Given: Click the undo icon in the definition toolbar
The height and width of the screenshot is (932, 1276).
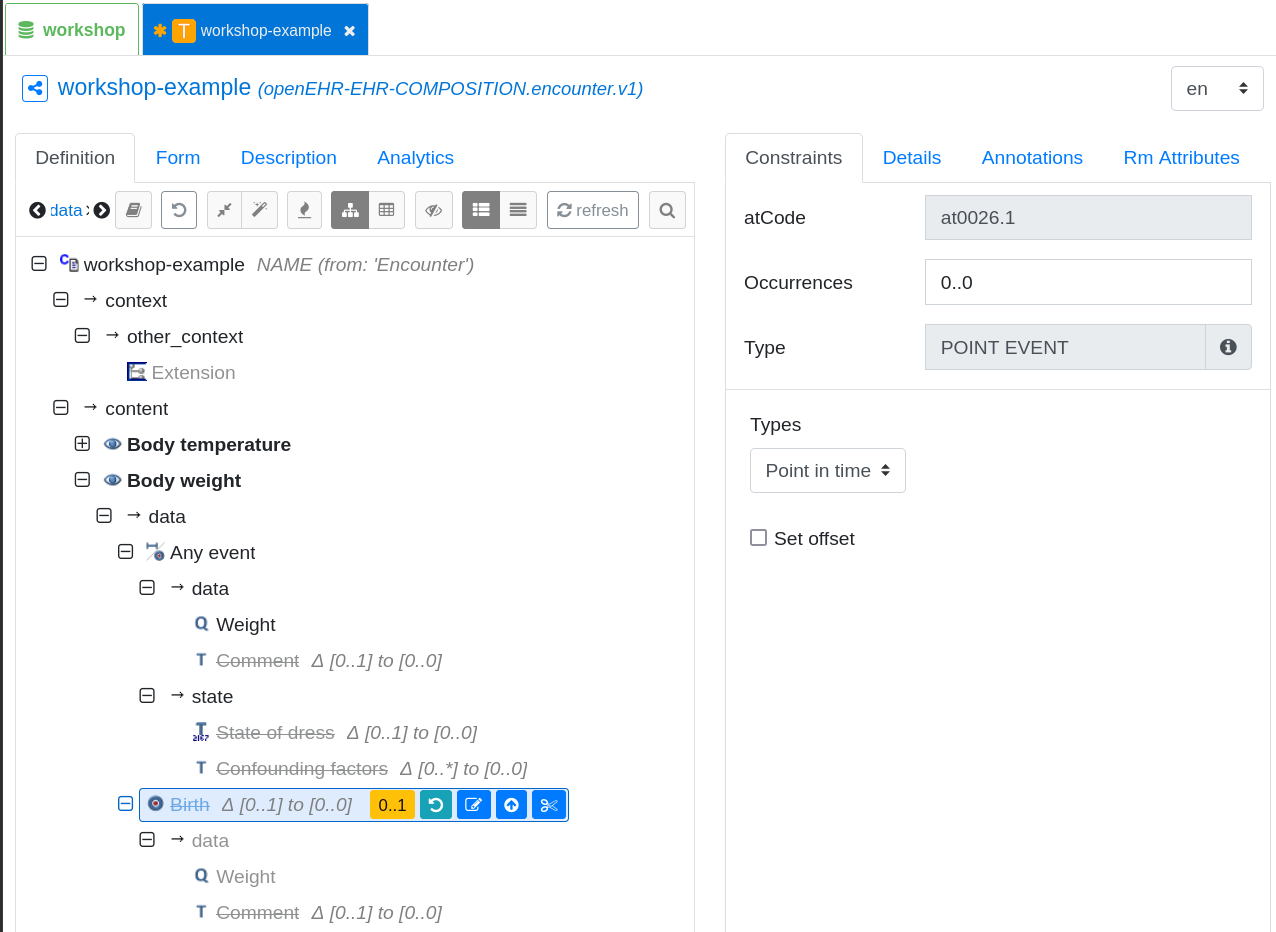Looking at the screenshot, I should [178, 210].
